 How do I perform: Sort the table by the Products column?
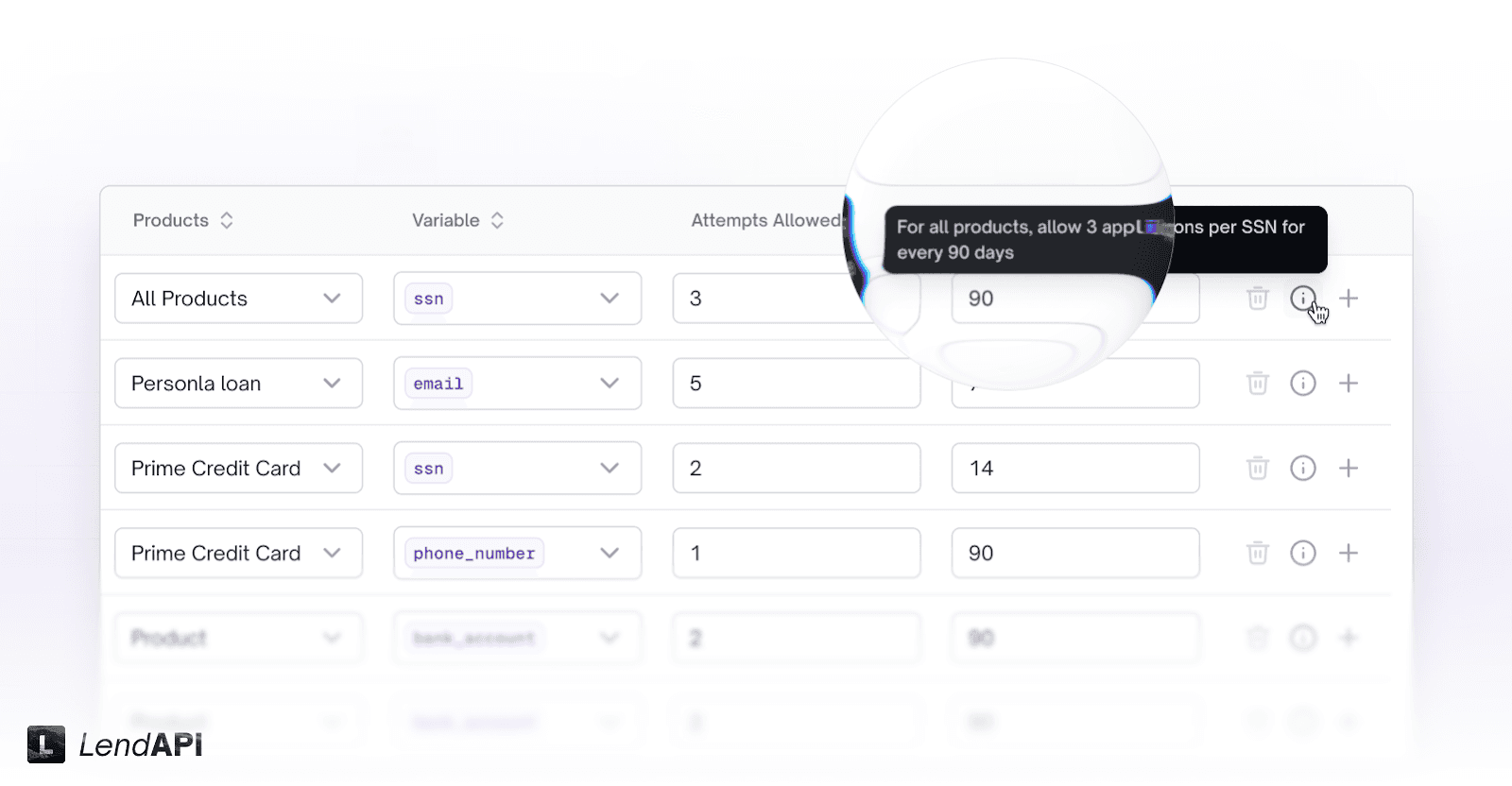tap(227, 220)
